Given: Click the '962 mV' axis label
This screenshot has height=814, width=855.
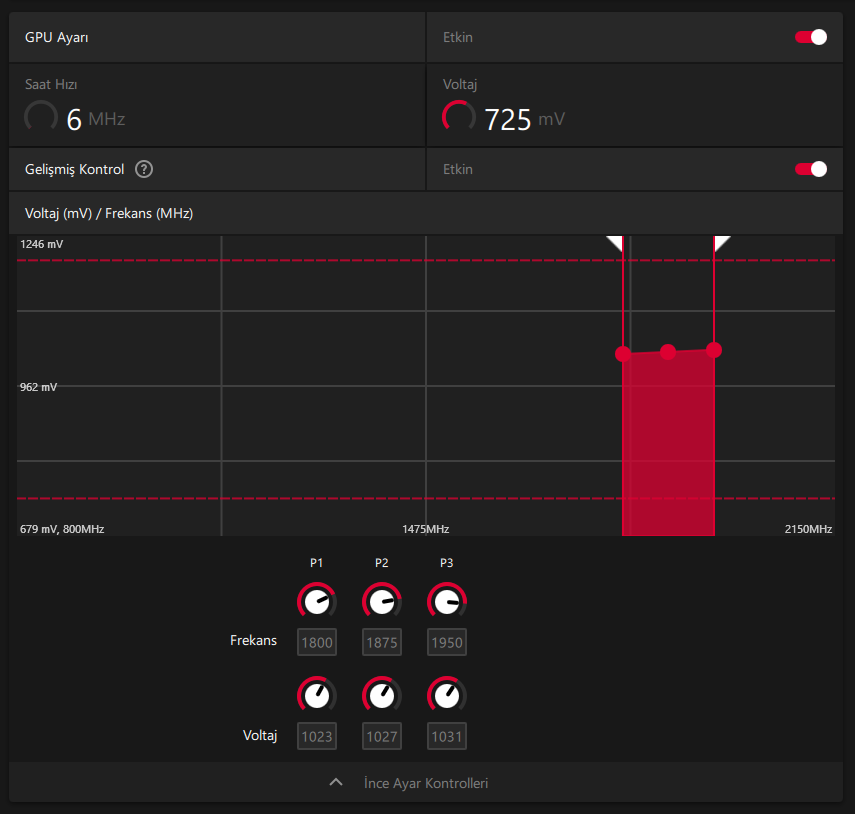Looking at the screenshot, I should click(38, 387).
